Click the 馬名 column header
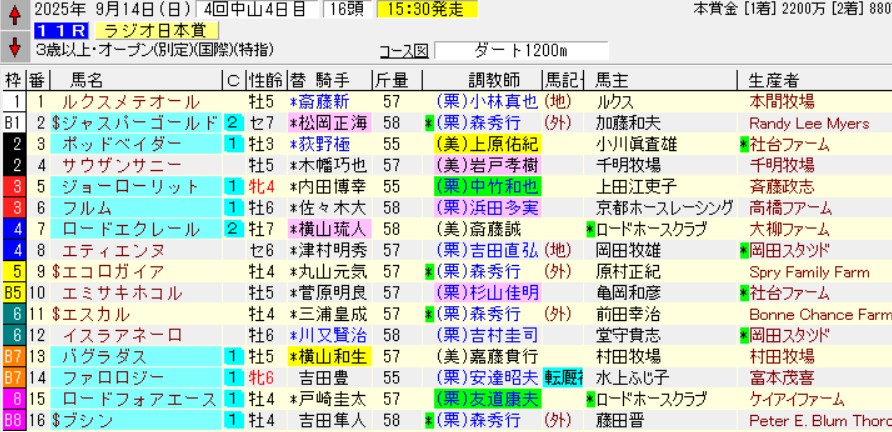 click(82, 80)
